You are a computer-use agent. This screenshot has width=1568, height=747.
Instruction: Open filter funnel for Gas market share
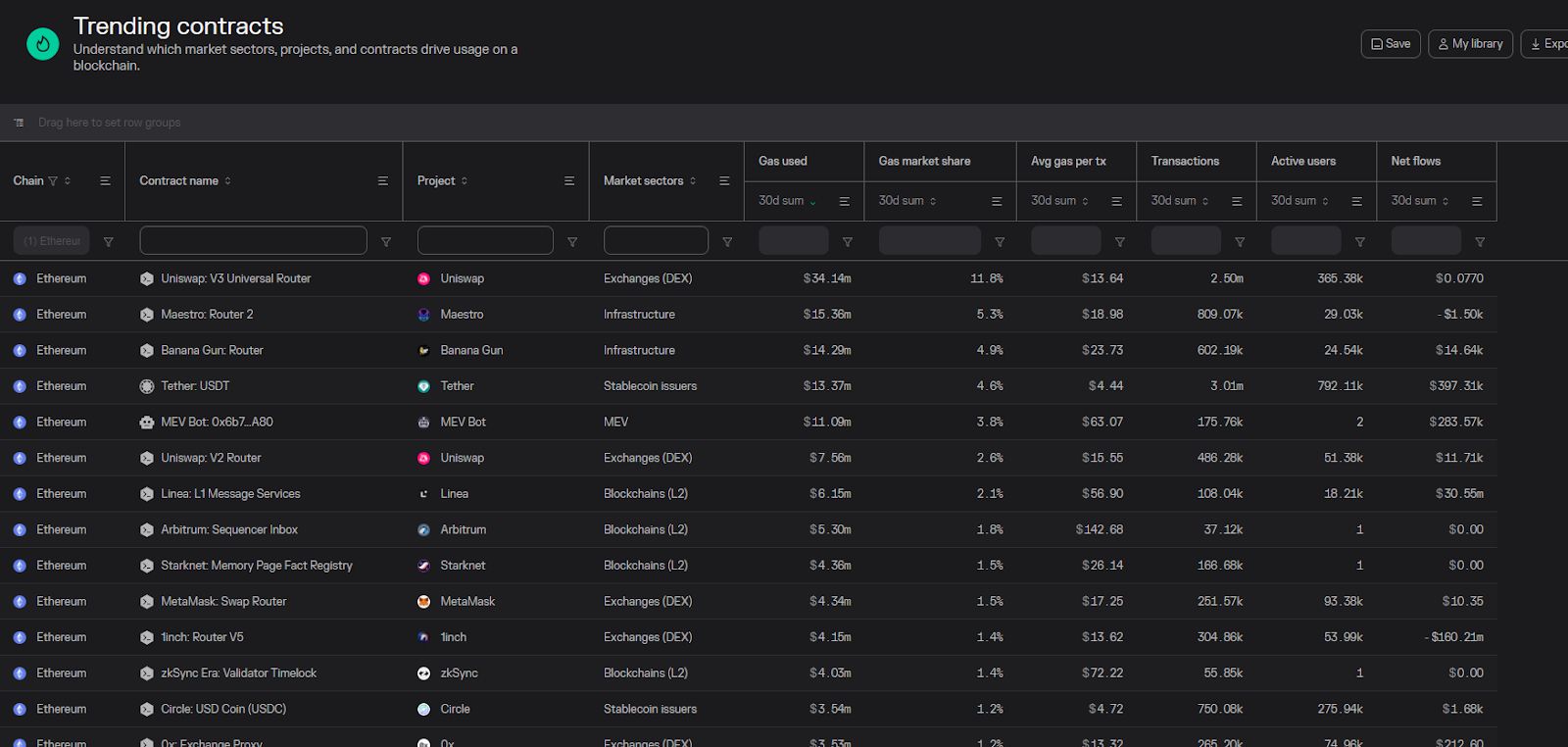coord(1000,241)
